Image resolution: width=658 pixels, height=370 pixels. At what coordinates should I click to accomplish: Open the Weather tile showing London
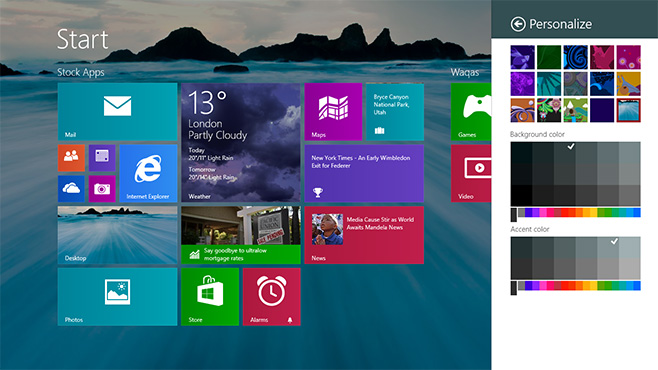pos(241,143)
